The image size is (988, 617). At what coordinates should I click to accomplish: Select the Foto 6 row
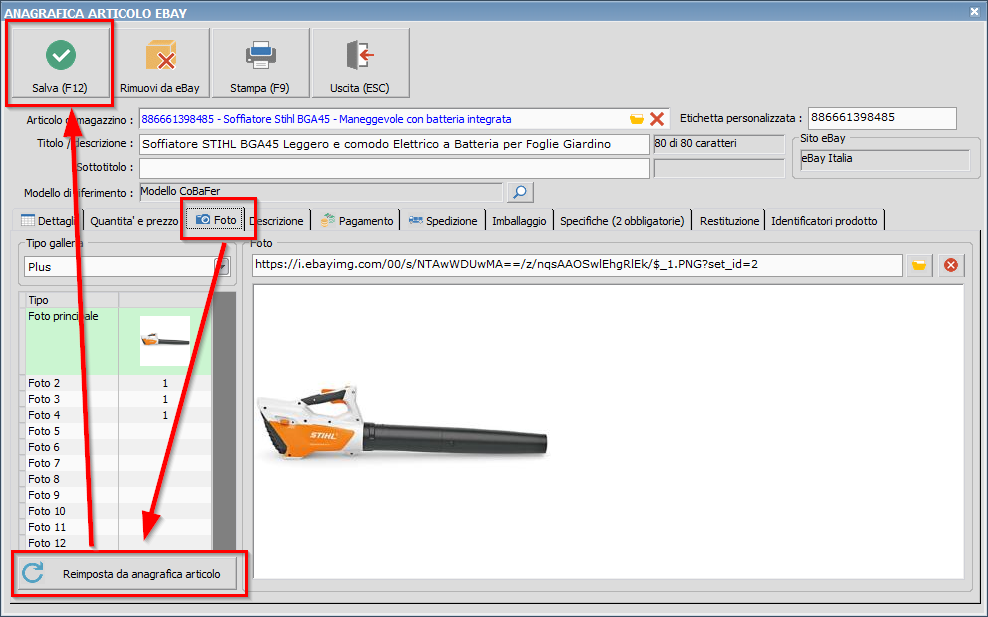pyautogui.click(x=118, y=447)
